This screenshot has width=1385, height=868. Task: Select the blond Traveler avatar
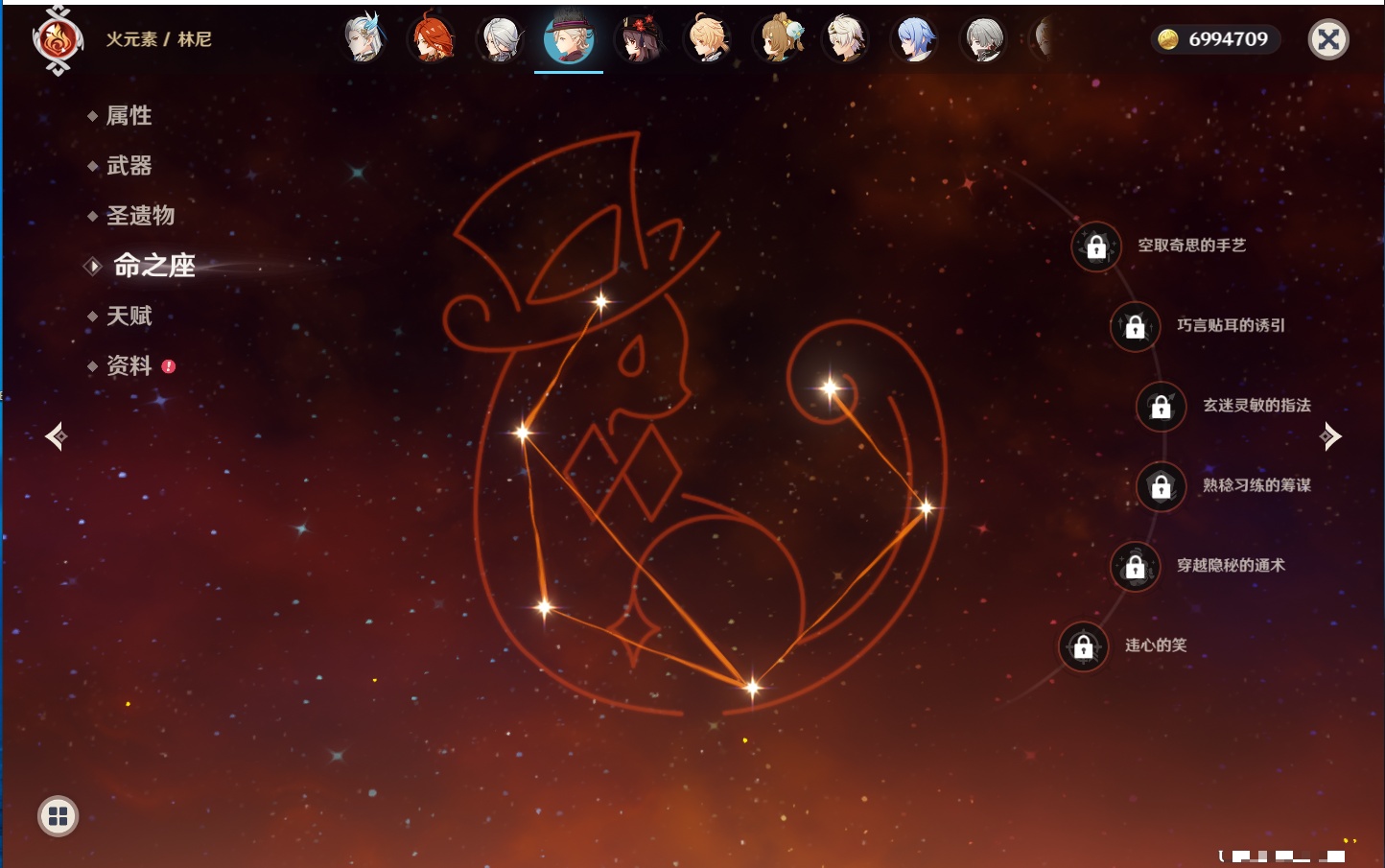pyautogui.click(x=708, y=39)
